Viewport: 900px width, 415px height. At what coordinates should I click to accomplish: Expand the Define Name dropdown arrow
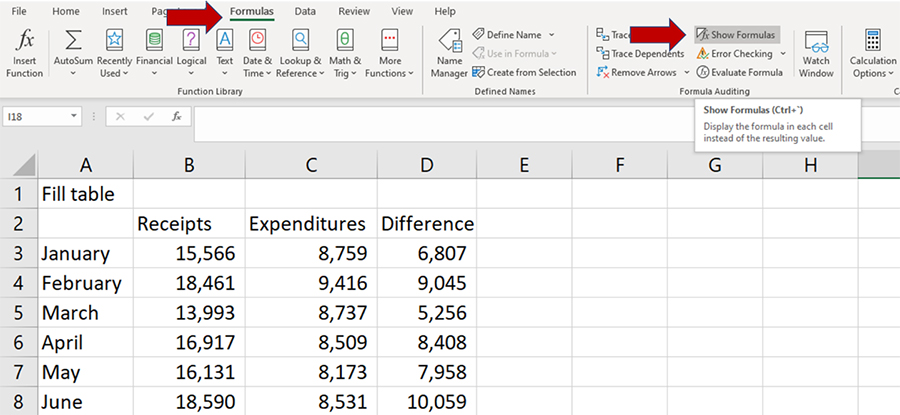coord(552,34)
